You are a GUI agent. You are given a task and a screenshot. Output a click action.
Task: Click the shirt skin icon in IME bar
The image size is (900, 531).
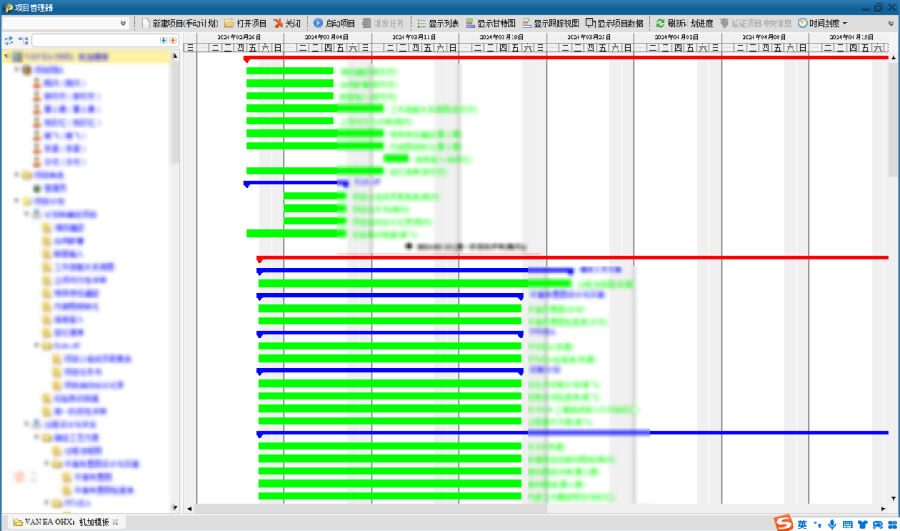pos(863,524)
